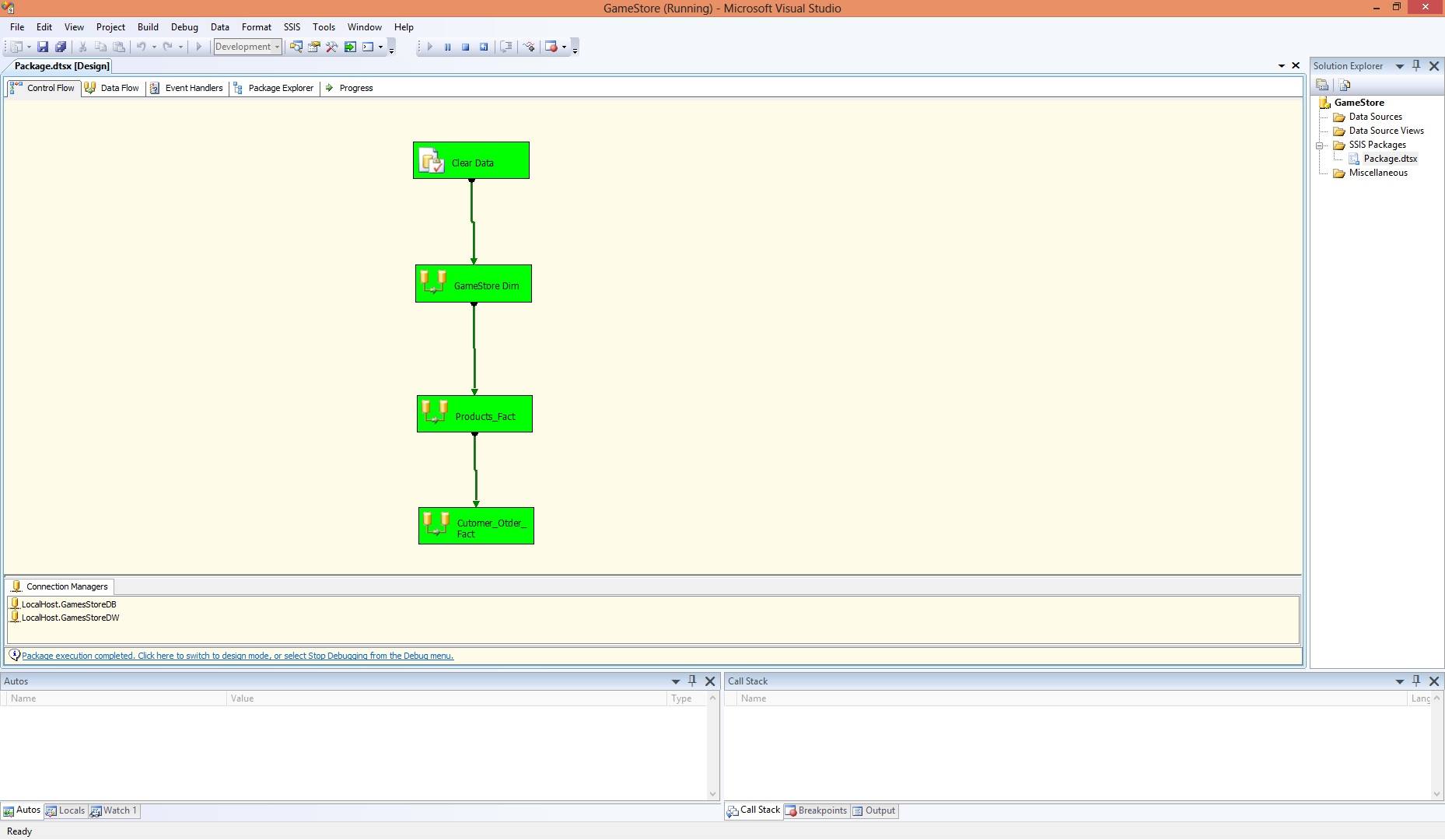Image resolution: width=1445 pixels, height=840 pixels.
Task: Select the Cutomer_Otder_Fact task icon
Action: [436, 525]
